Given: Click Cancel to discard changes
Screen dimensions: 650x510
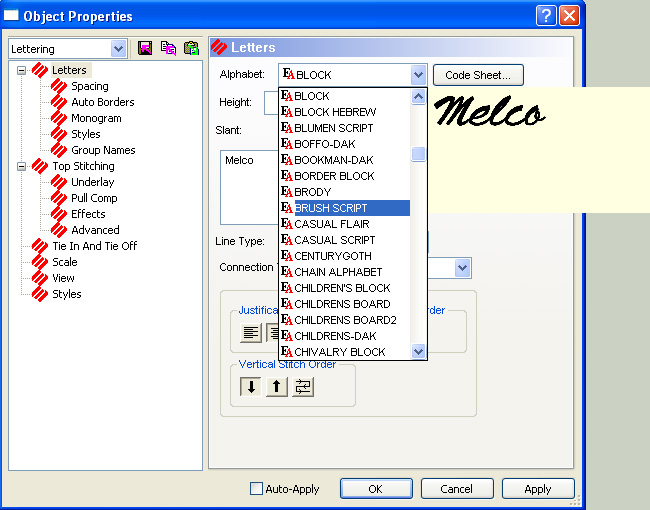Looking at the screenshot, I should pyautogui.click(x=457, y=489).
